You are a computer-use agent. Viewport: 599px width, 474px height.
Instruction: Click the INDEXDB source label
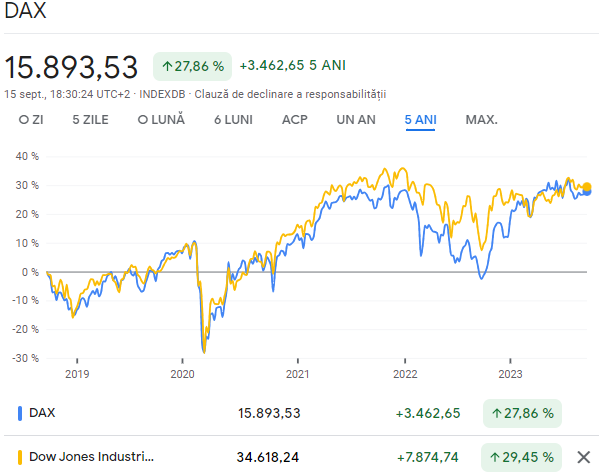(162, 94)
